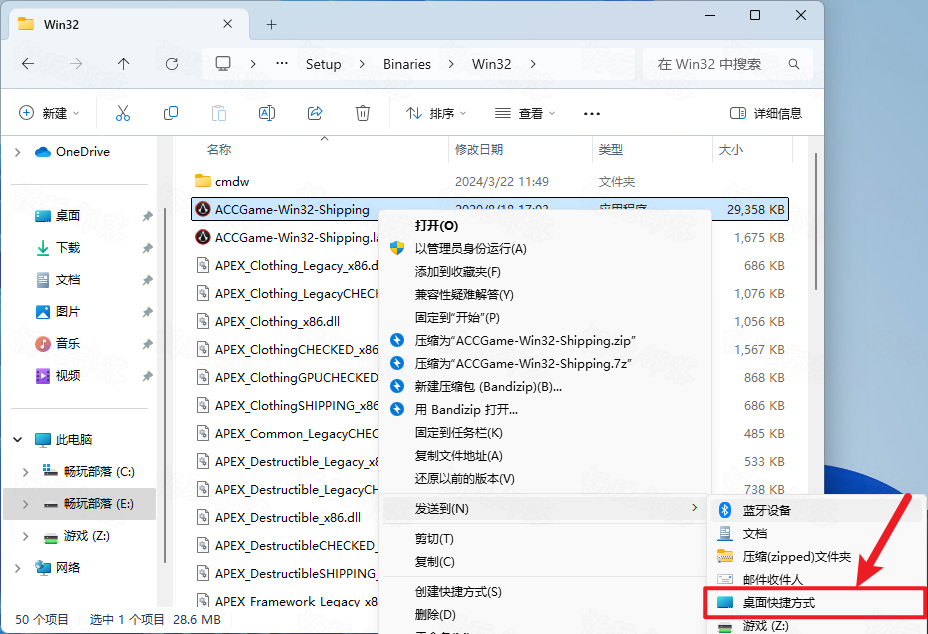The height and width of the screenshot is (634, 928).
Task: Go up one folder level
Action: (123, 64)
